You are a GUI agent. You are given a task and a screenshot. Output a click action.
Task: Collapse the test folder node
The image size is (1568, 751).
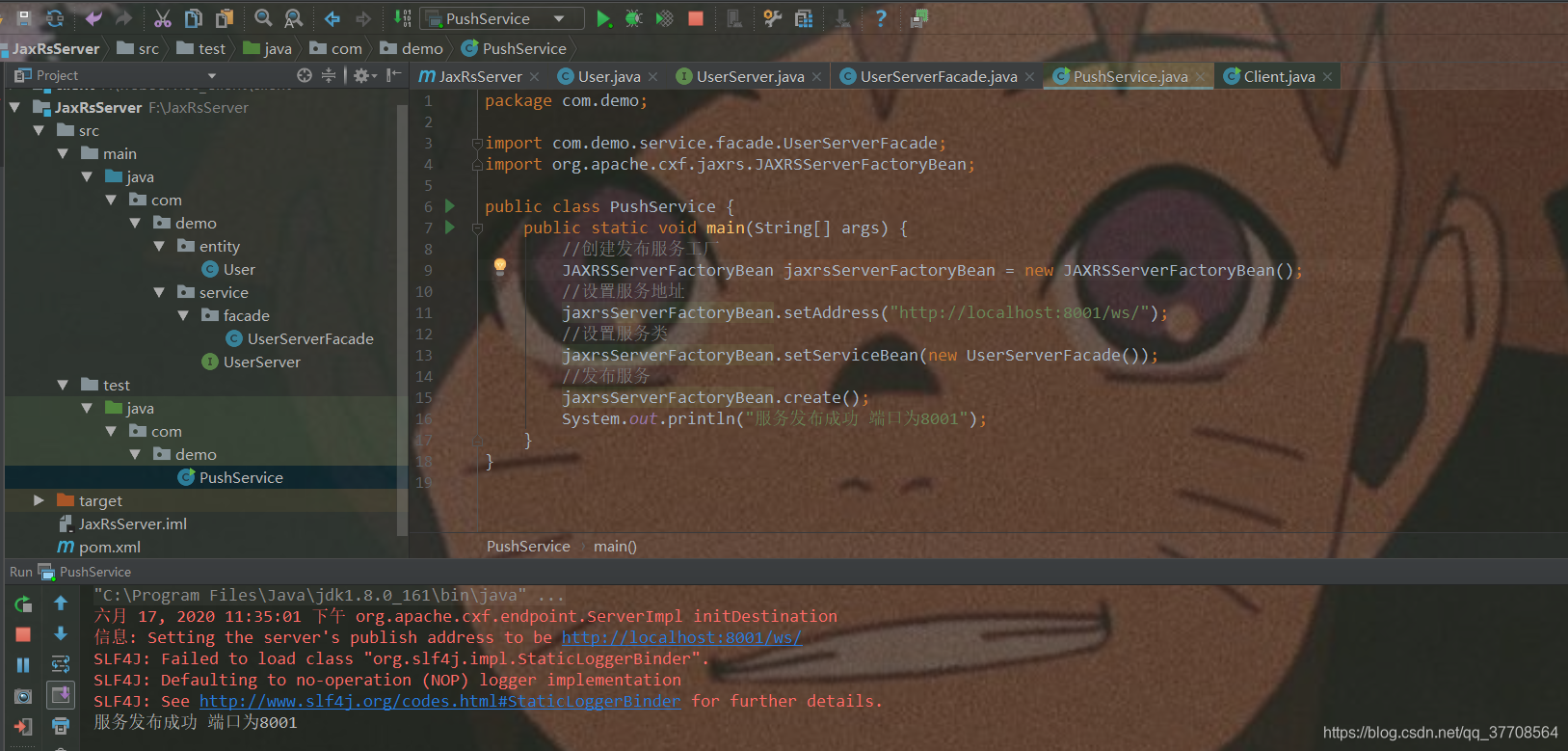pos(63,385)
